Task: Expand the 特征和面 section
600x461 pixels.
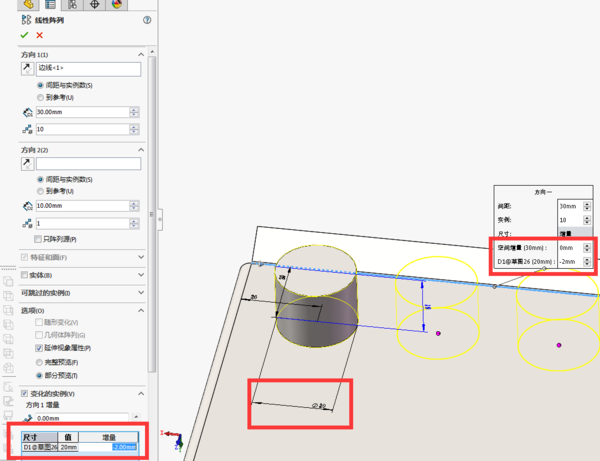Action: (141, 257)
